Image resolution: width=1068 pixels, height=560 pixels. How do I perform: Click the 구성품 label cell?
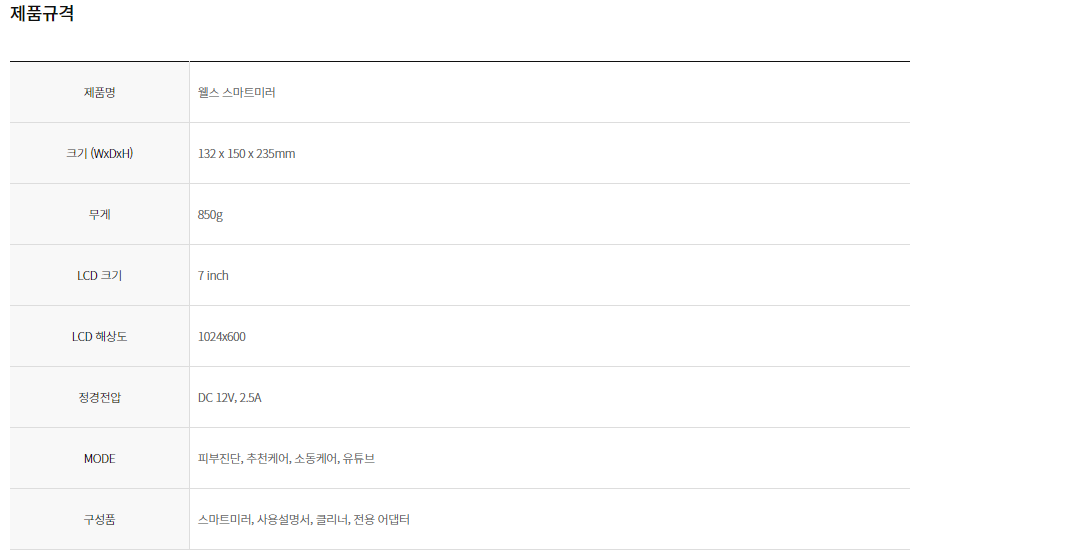click(100, 520)
